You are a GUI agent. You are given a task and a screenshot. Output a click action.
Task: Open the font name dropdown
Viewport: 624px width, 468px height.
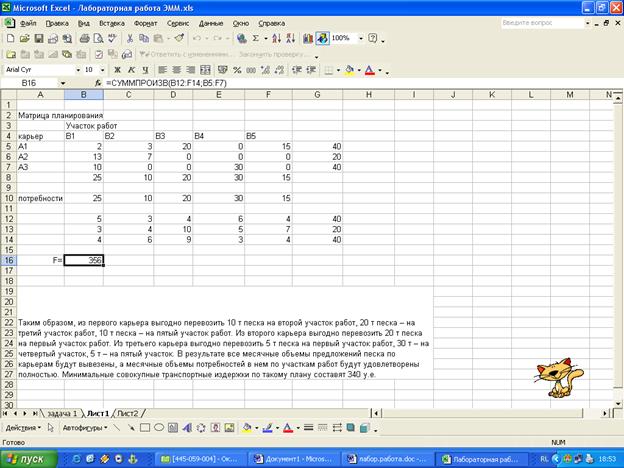78,70
